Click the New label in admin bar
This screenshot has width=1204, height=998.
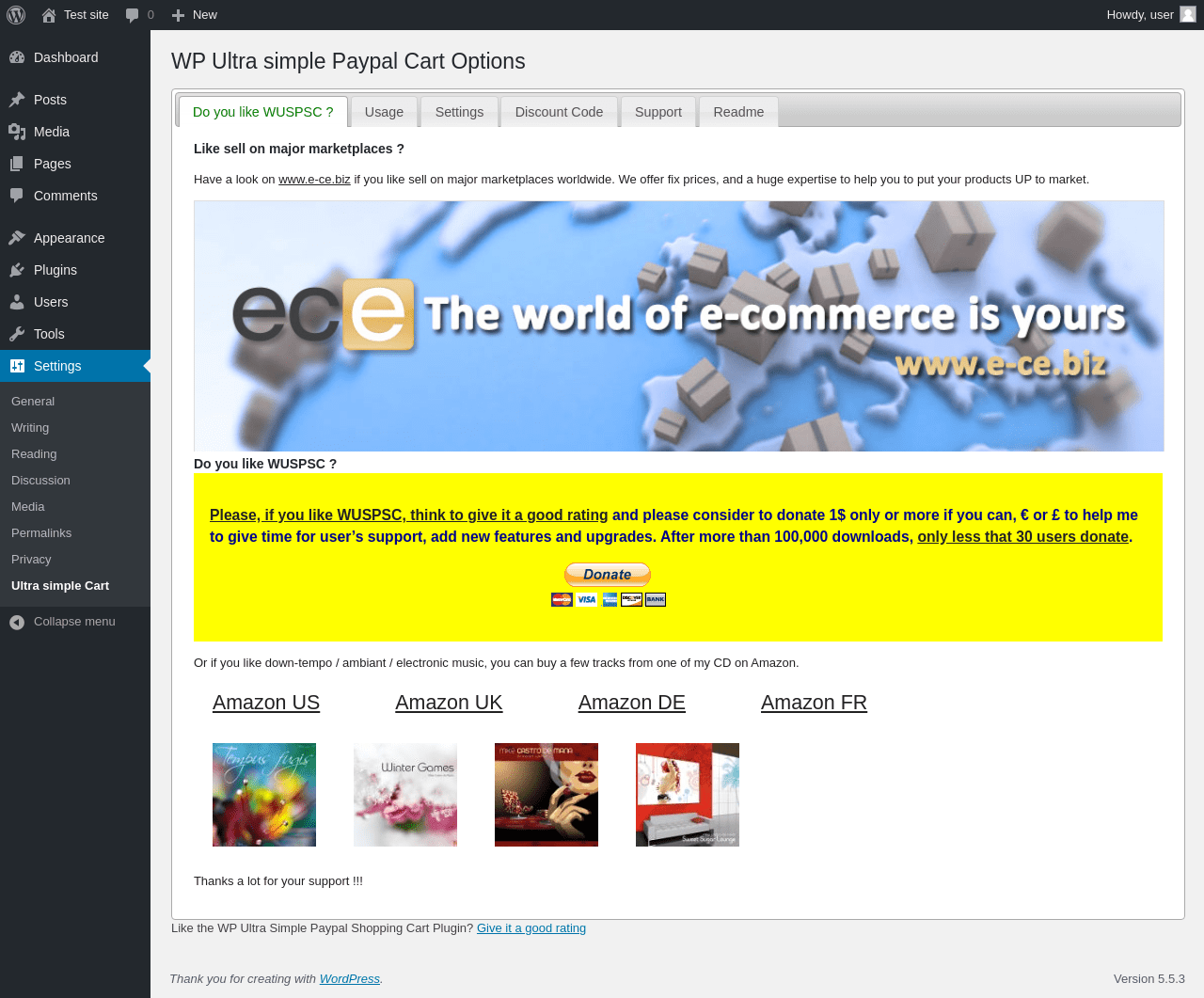pyautogui.click(x=205, y=15)
